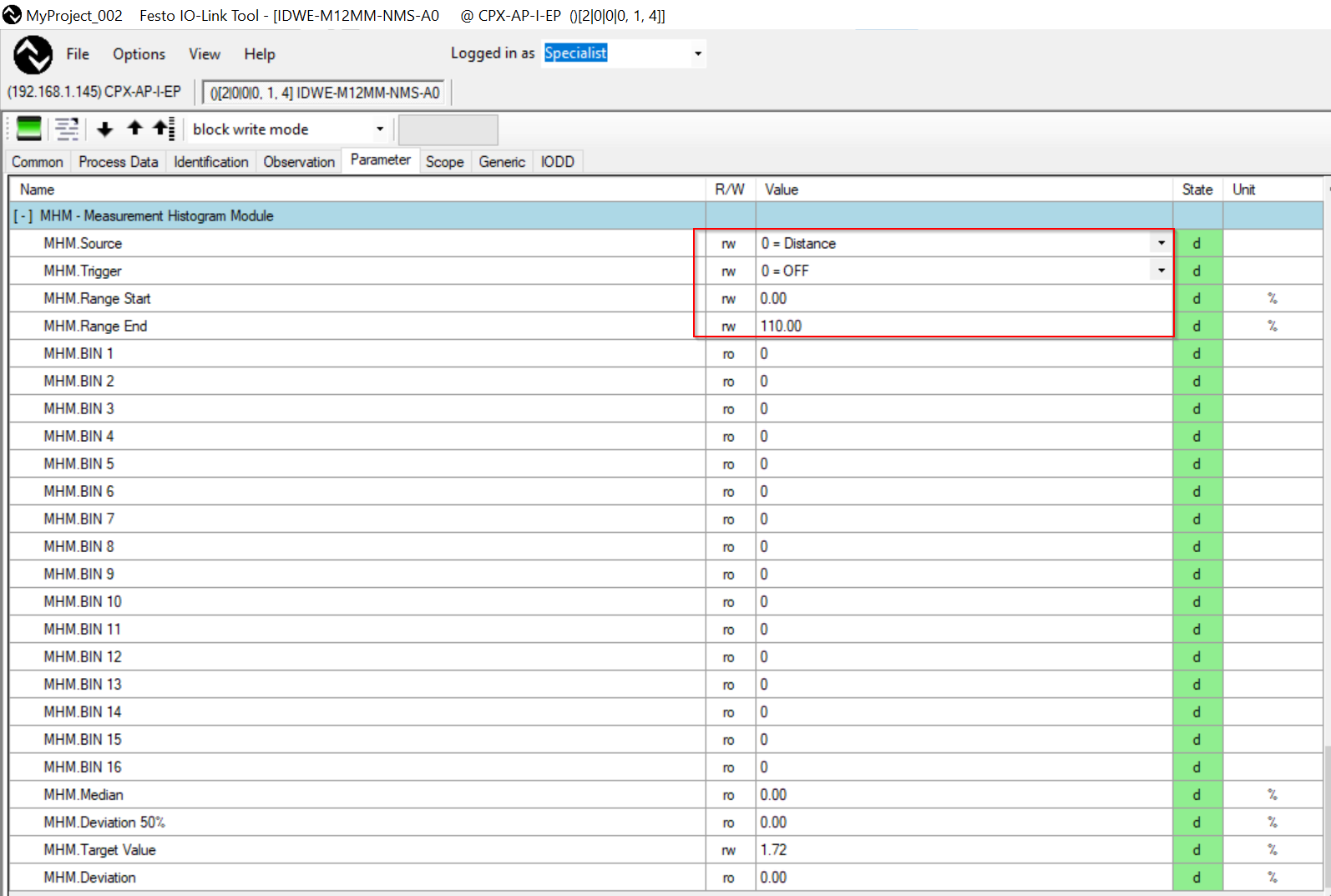Select the MHM.Median row
Screen dimensions: 1331x896
pos(665,794)
